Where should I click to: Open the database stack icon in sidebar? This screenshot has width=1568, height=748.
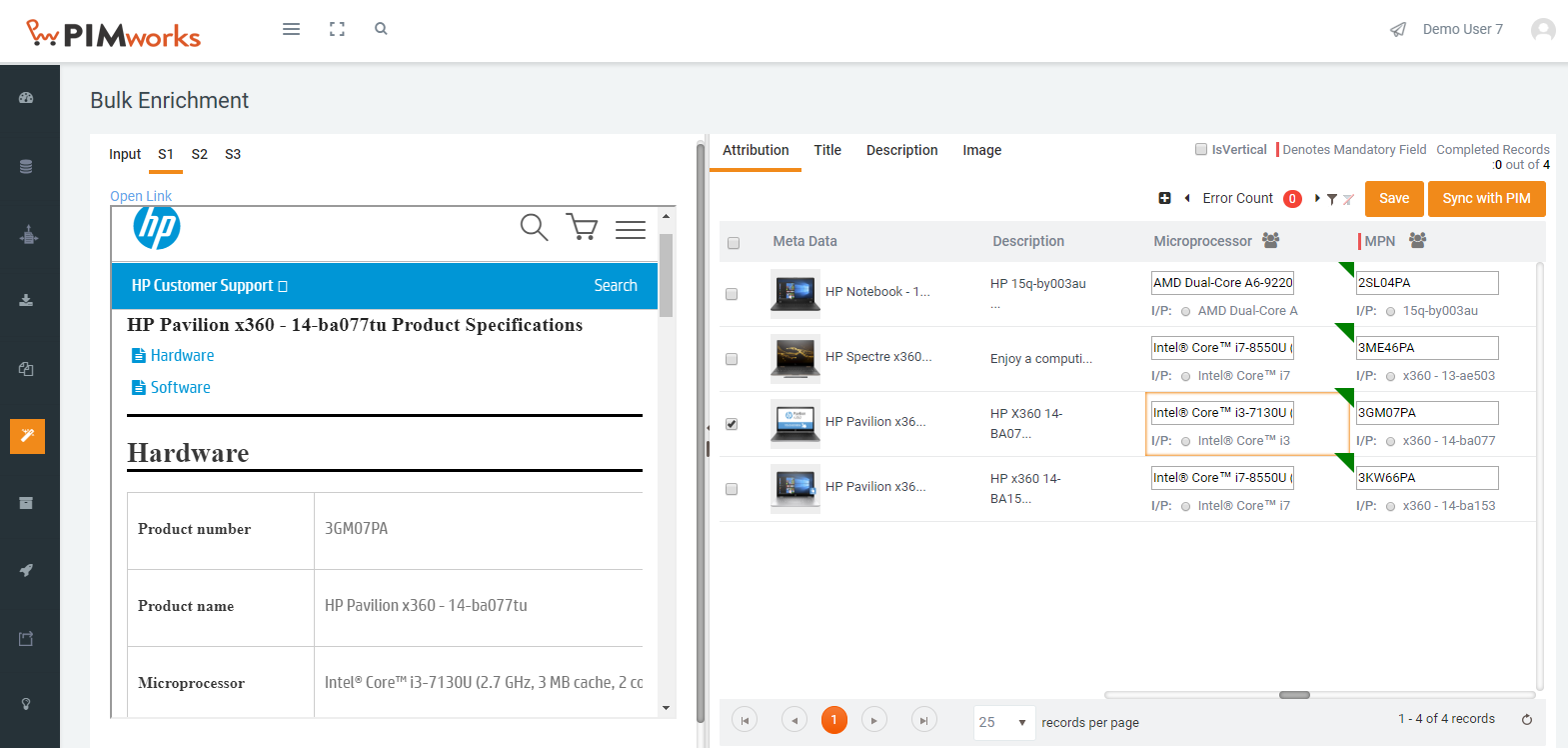26,167
